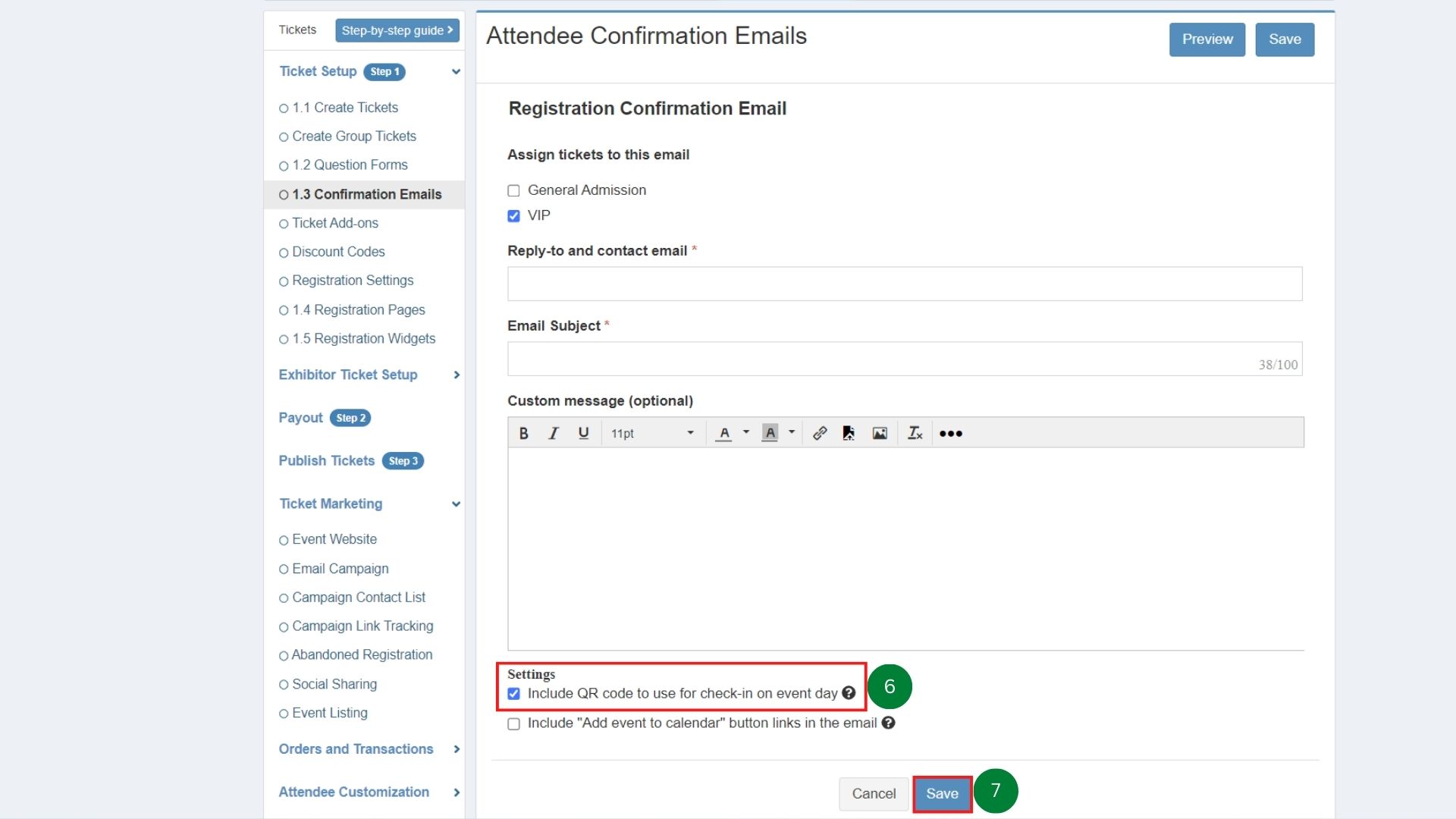Open the Step-by-step guide
This screenshot has height=819, width=1456.
pos(397,30)
